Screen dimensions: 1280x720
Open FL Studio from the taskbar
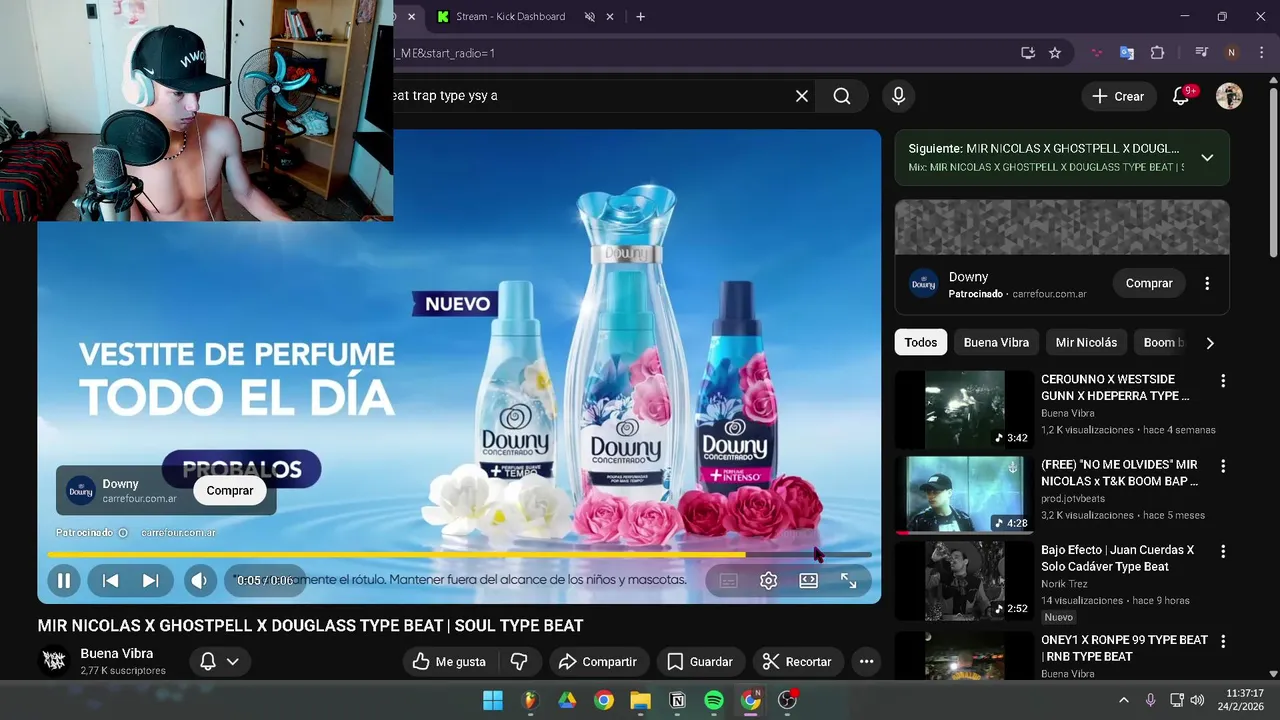pyautogui.click(x=530, y=701)
